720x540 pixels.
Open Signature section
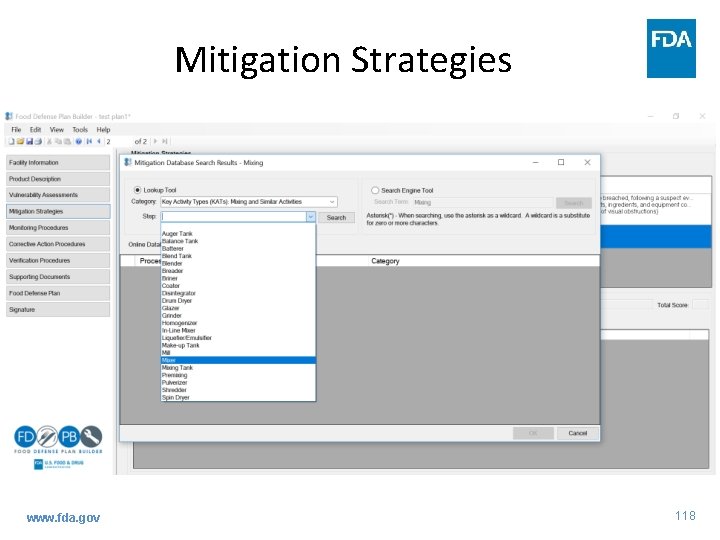tap(58, 309)
